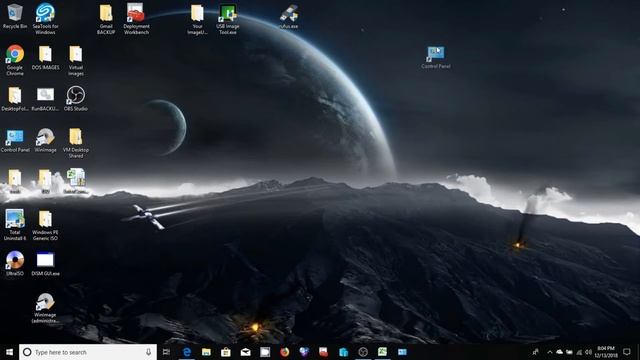The image size is (640, 360).
Task: Click the 'Type here to search' box
Action: click(x=88, y=352)
